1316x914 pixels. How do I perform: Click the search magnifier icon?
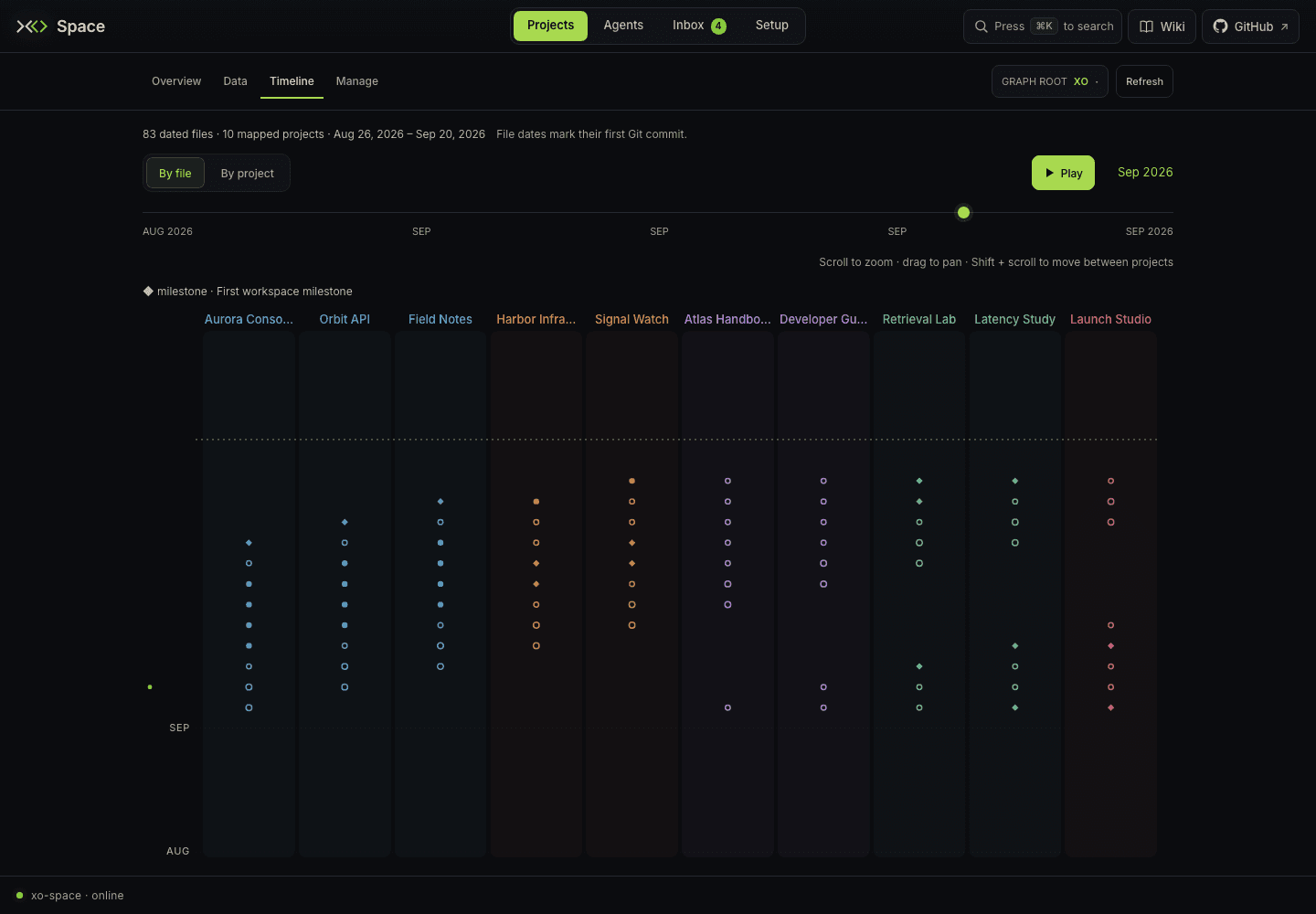tap(982, 27)
